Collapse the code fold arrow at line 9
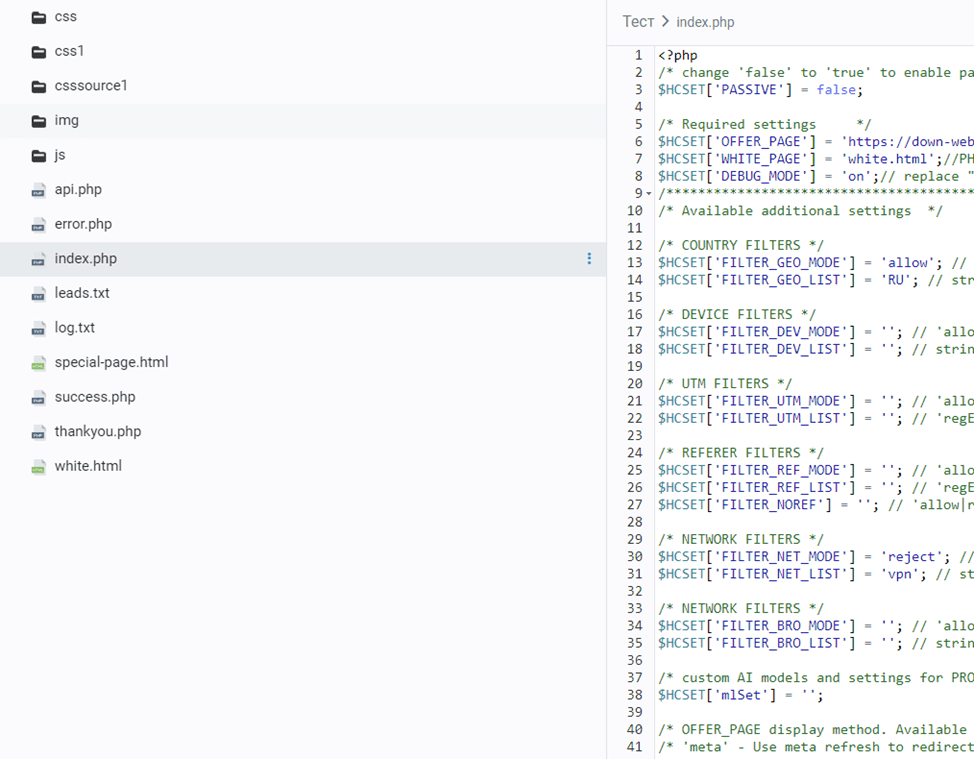 (x=649, y=194)
